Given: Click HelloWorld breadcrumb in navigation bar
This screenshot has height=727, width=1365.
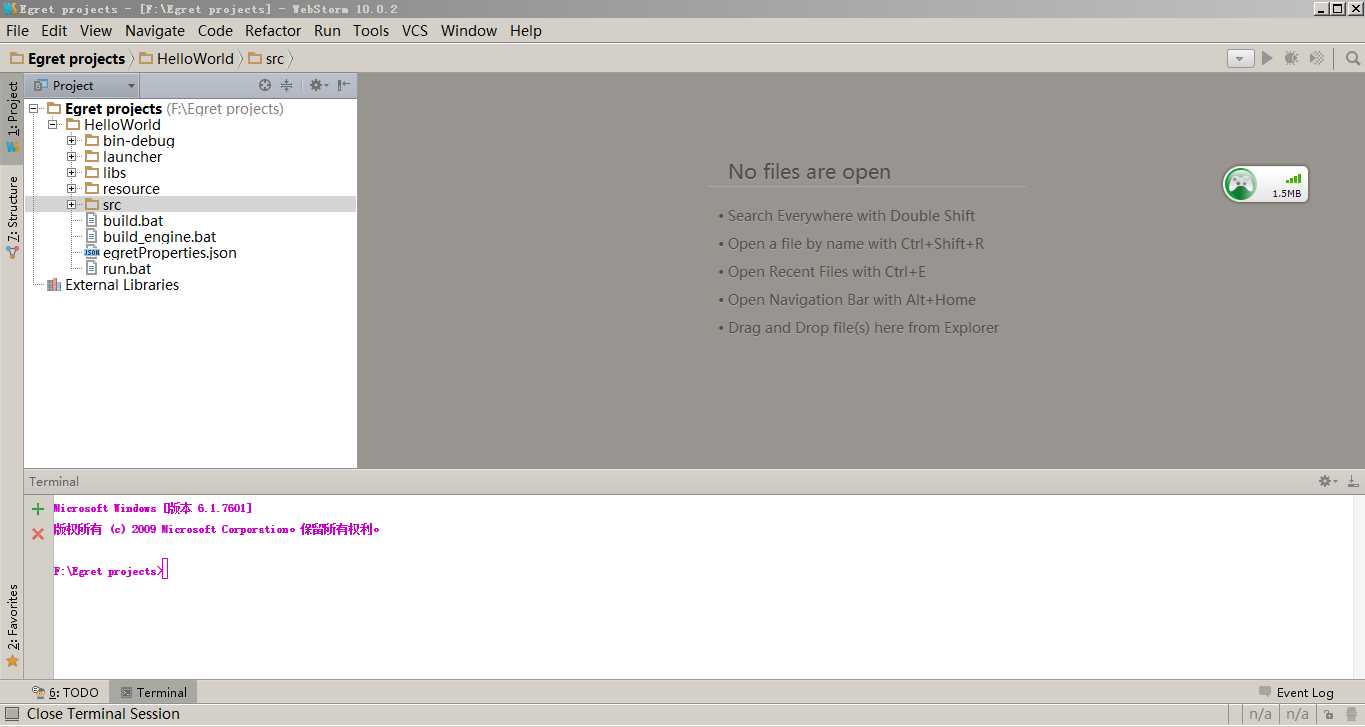Looking at the screenshot, I should coord(186,59).
